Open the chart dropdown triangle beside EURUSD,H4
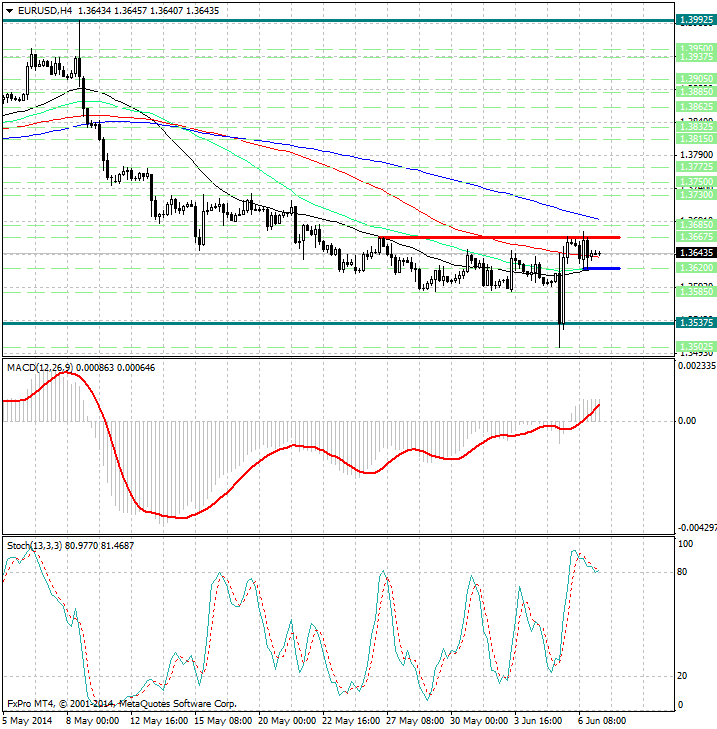Viewport: 717px width, 729px height. pyautogui.click(x=9, y=11)
